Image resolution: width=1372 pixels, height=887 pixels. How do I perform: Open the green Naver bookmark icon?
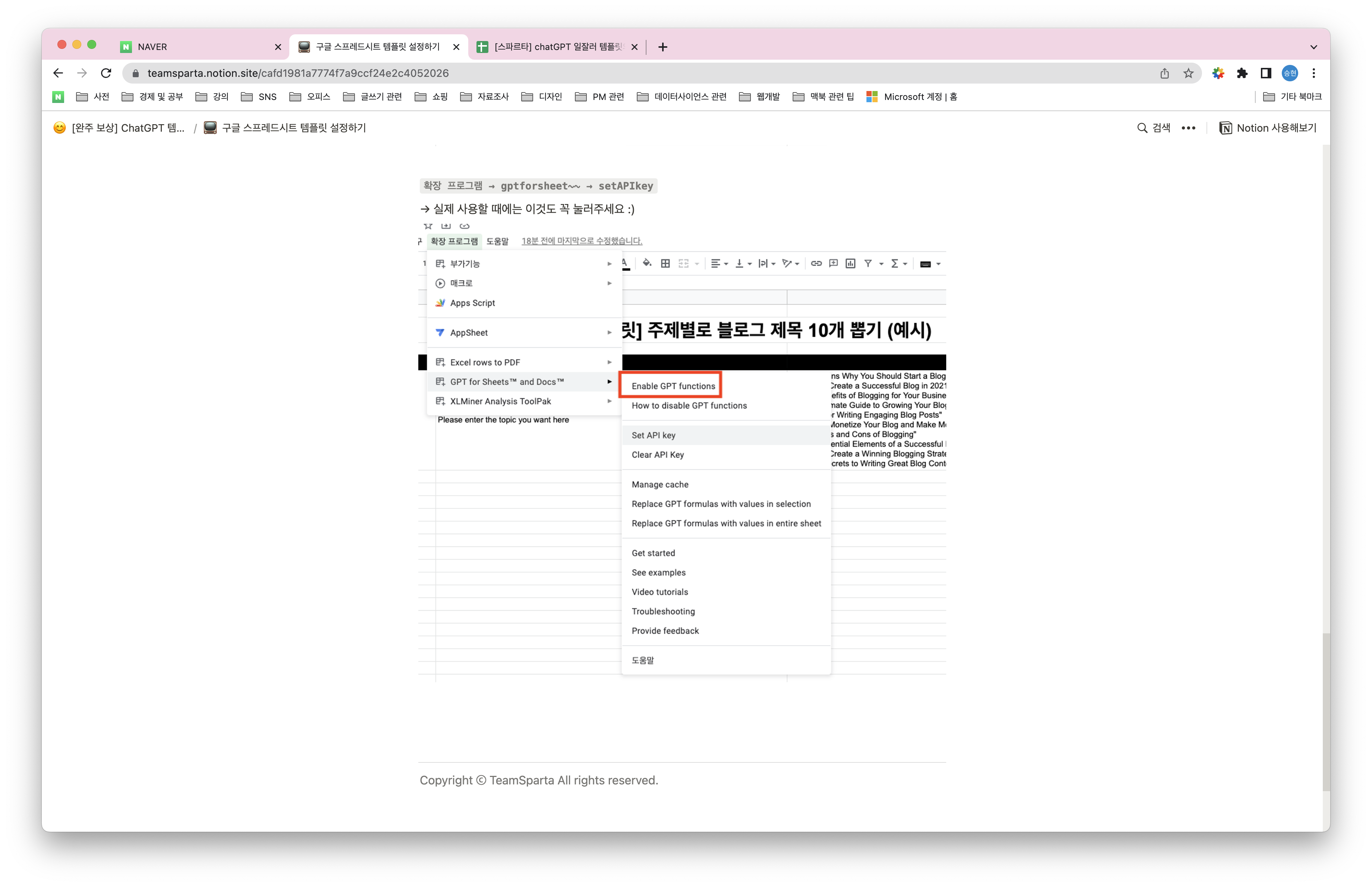58,97
